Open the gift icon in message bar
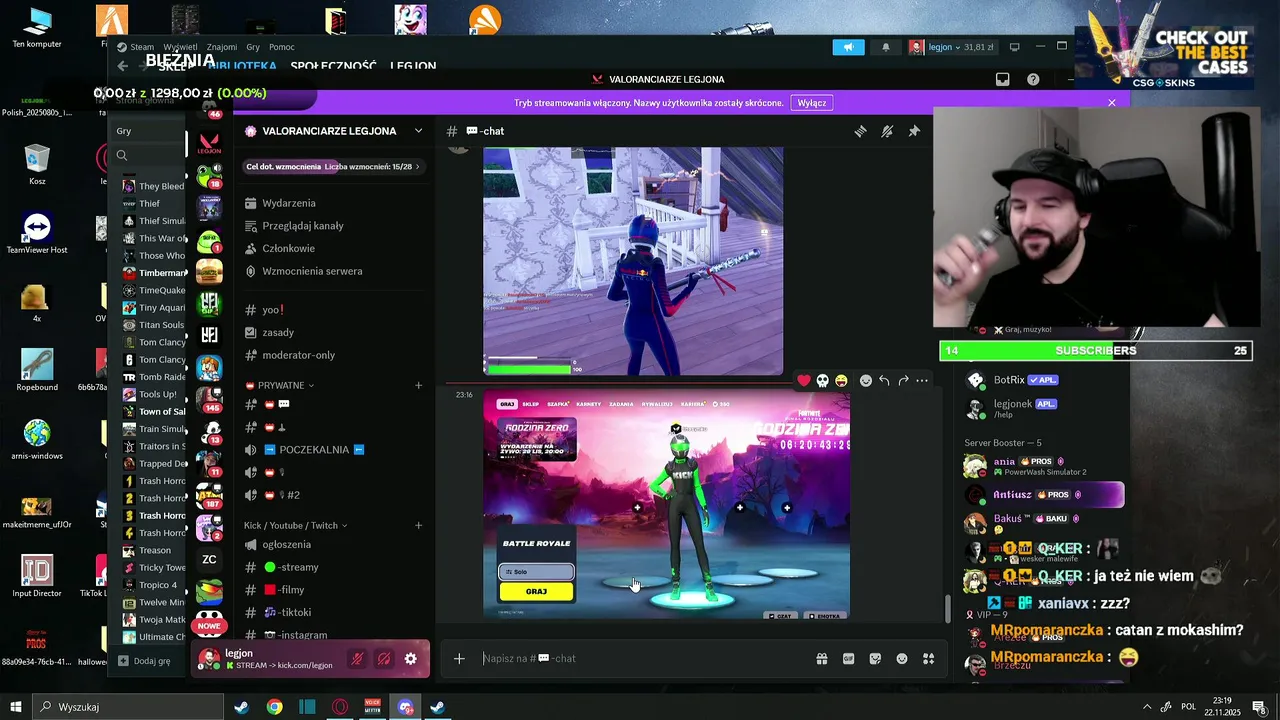 click(x=821, y=658)
